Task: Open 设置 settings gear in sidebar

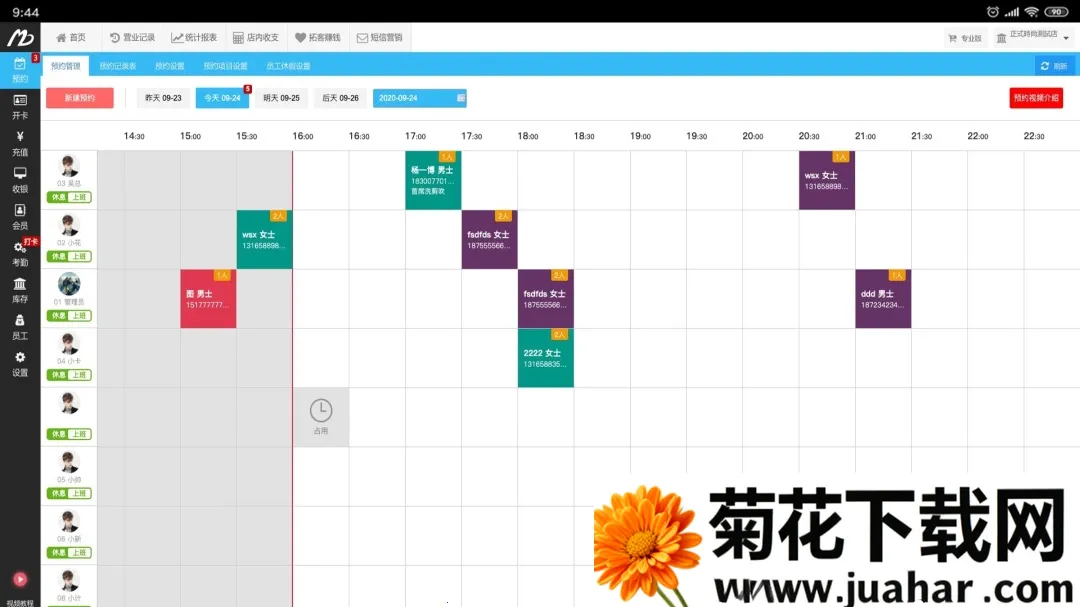Action: pos(20,358)
